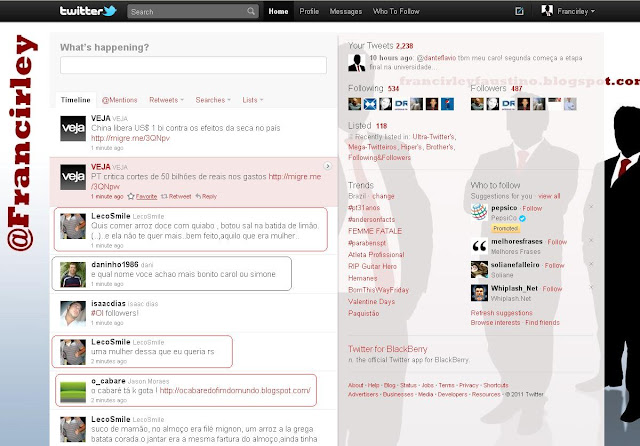Open the Twitter for BlackBerry link
The image size is (640, 446).
coord(387,349)
